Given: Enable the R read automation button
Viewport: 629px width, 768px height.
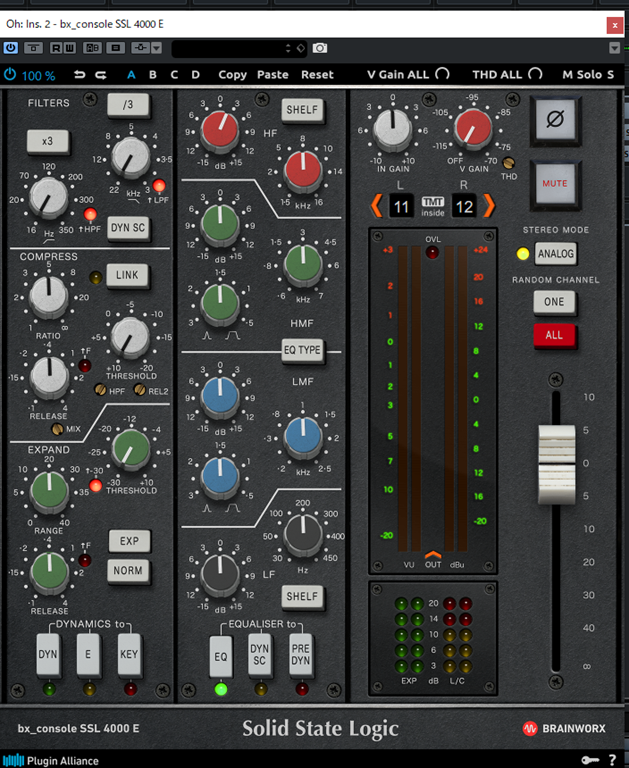Looking at the screenshot, I should pyautogui.click(x=56, y=48).
